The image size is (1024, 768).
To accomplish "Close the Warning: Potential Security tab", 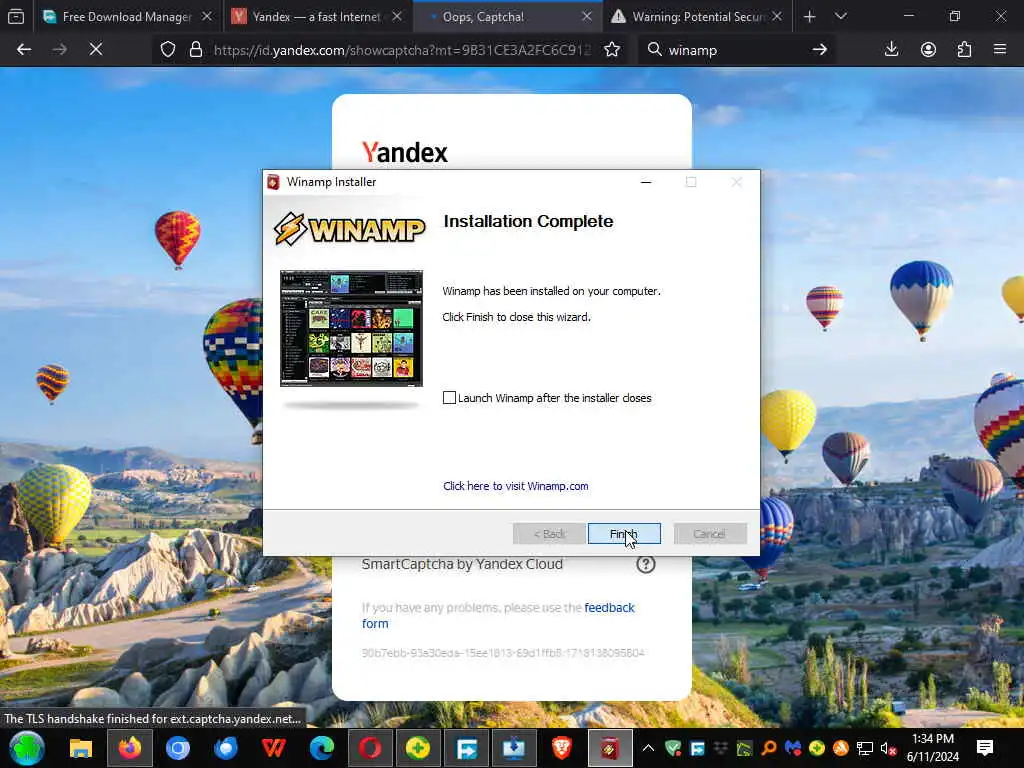I will [777, 16].
